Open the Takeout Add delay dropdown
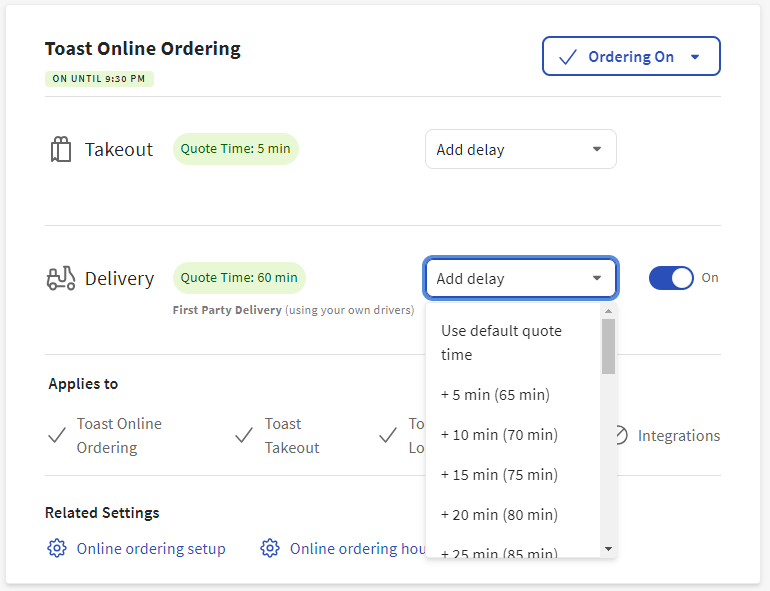The image size is (770, 591). coord(520,149)
